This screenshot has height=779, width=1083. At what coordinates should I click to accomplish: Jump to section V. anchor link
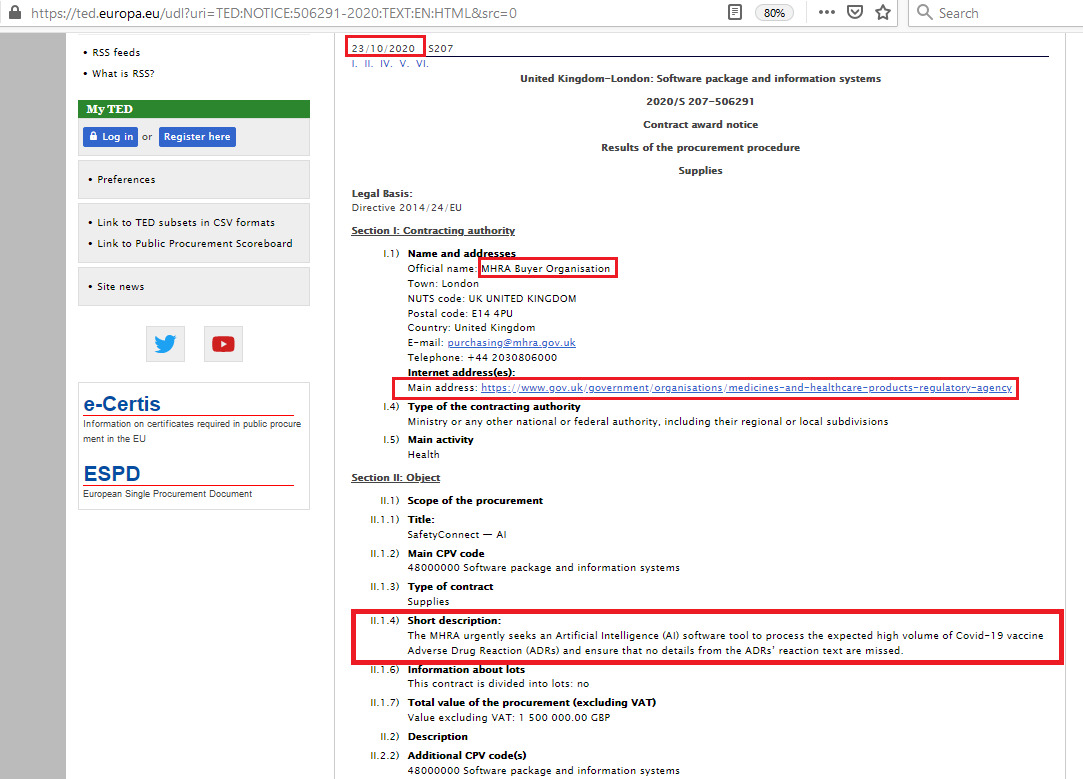click(x=403, y=64)
